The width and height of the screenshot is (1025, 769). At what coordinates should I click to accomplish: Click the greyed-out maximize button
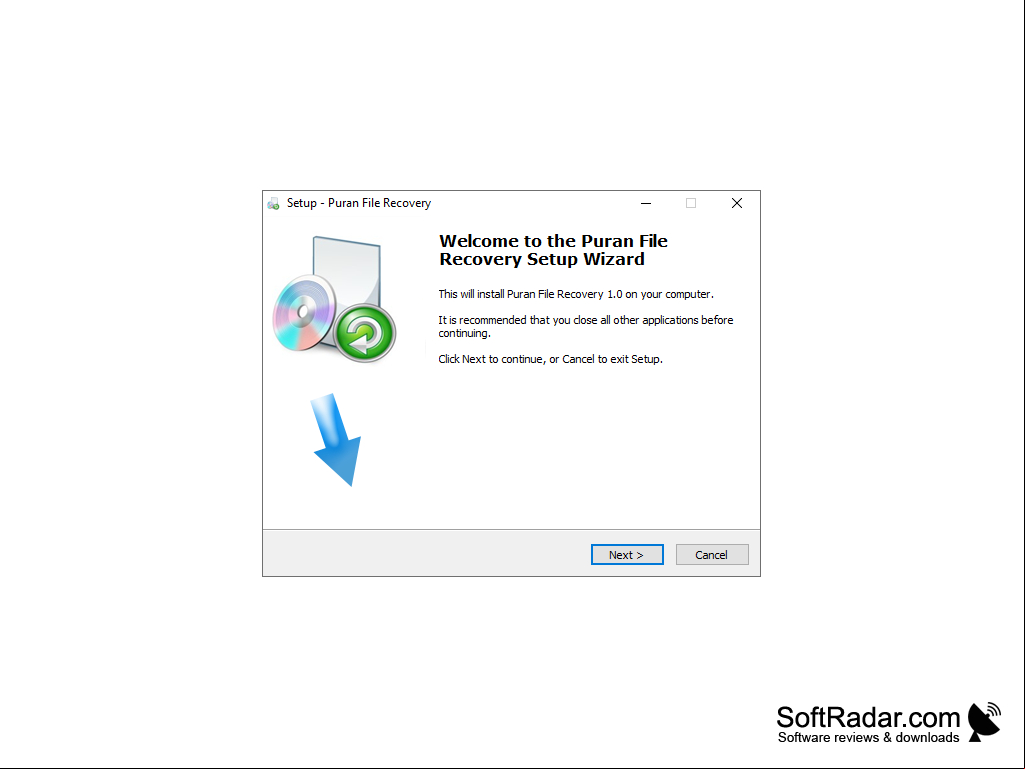691,203
